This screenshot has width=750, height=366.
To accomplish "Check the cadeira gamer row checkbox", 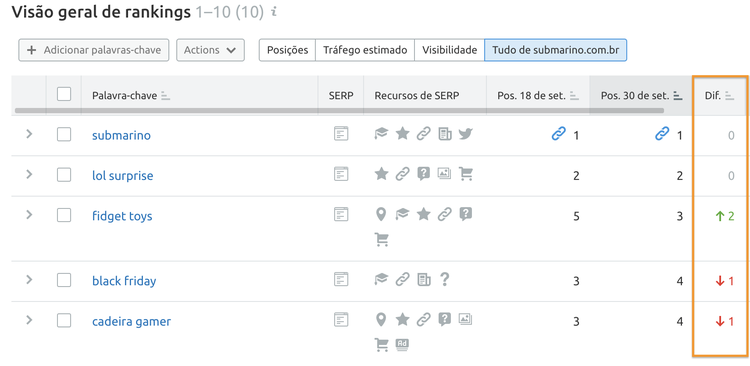I will [64, 320].
